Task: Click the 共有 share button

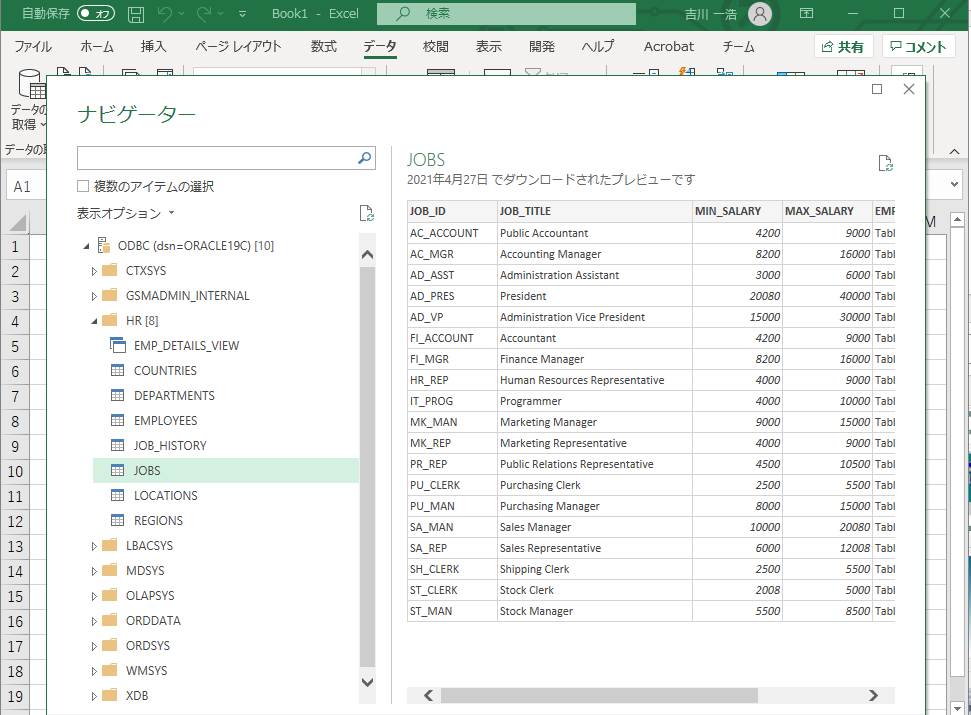Action: pos(843,47)
